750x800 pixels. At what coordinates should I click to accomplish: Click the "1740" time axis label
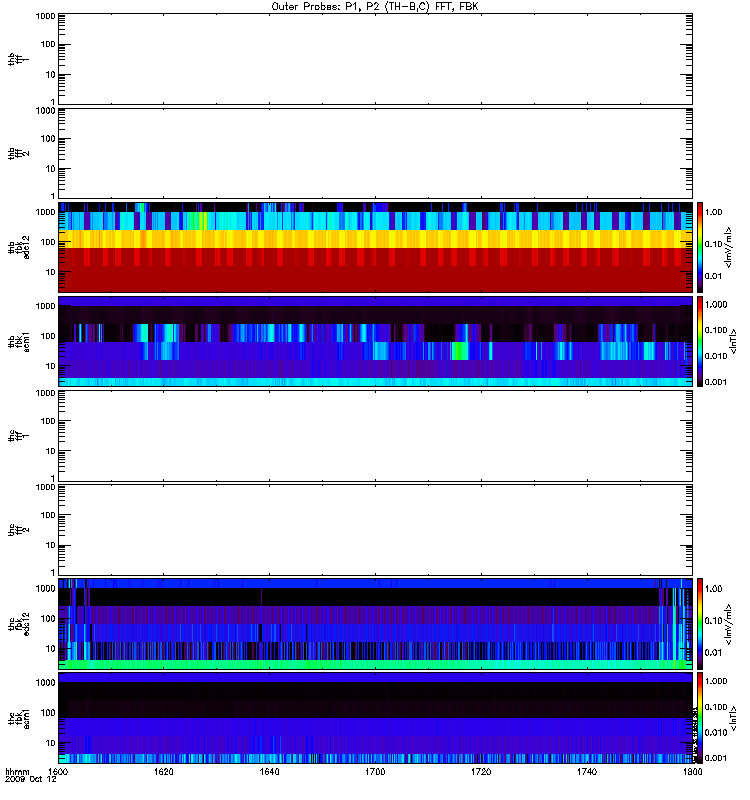587,771
